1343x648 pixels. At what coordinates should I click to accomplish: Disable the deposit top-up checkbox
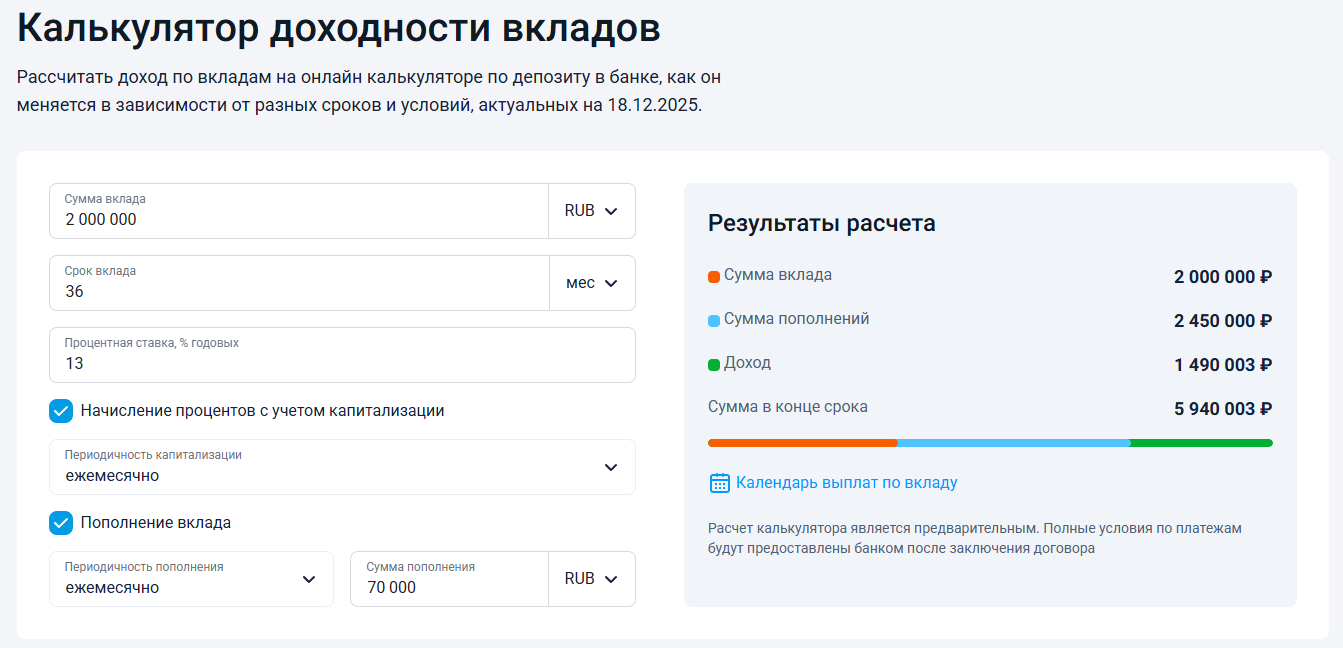(x=62, y=523)
